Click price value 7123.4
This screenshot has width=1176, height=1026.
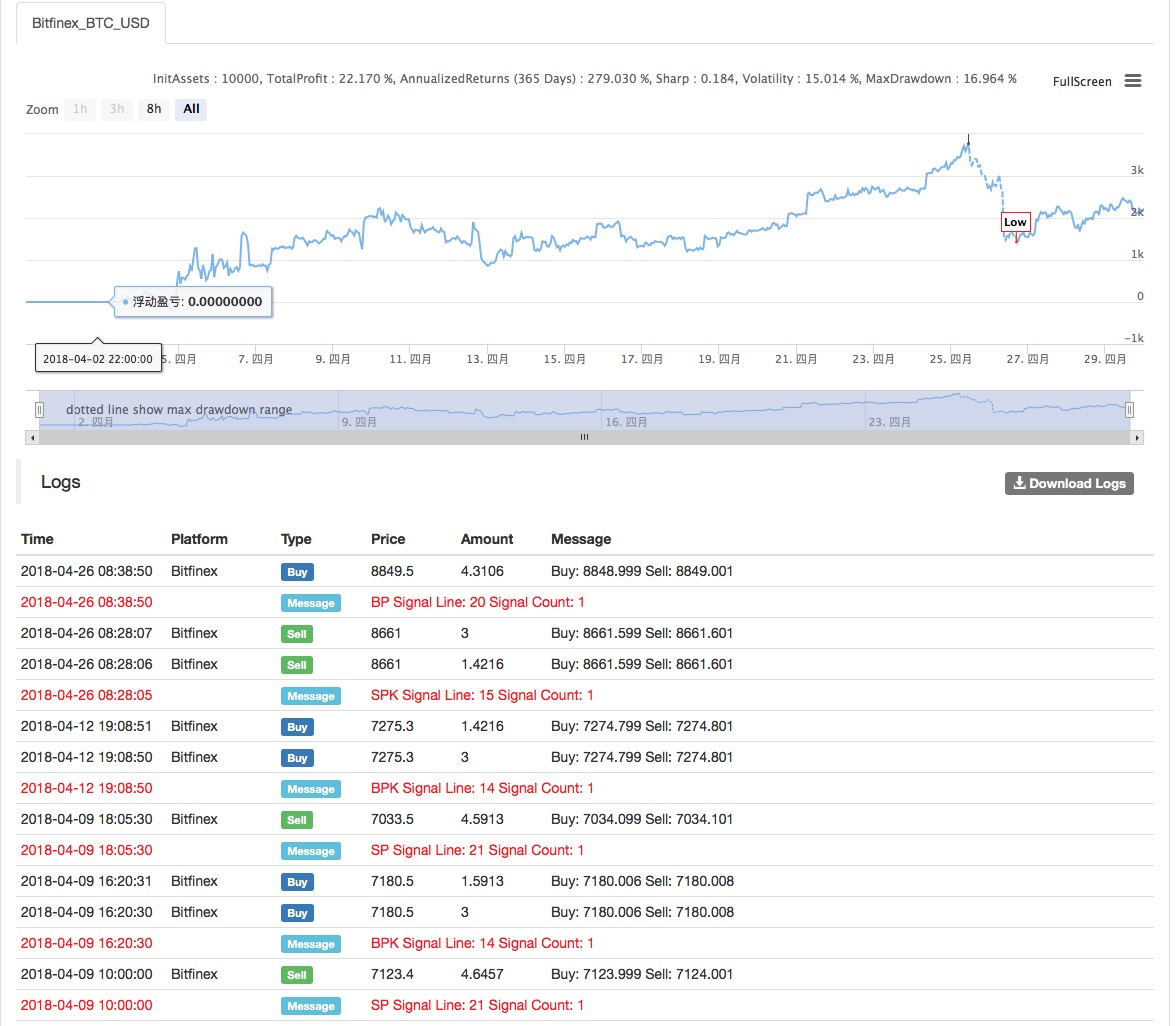point(392,974)
